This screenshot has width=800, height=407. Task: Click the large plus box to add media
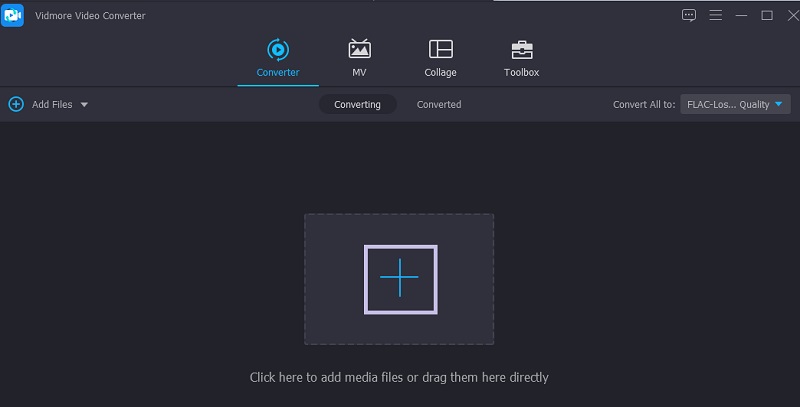click(399, 279)
